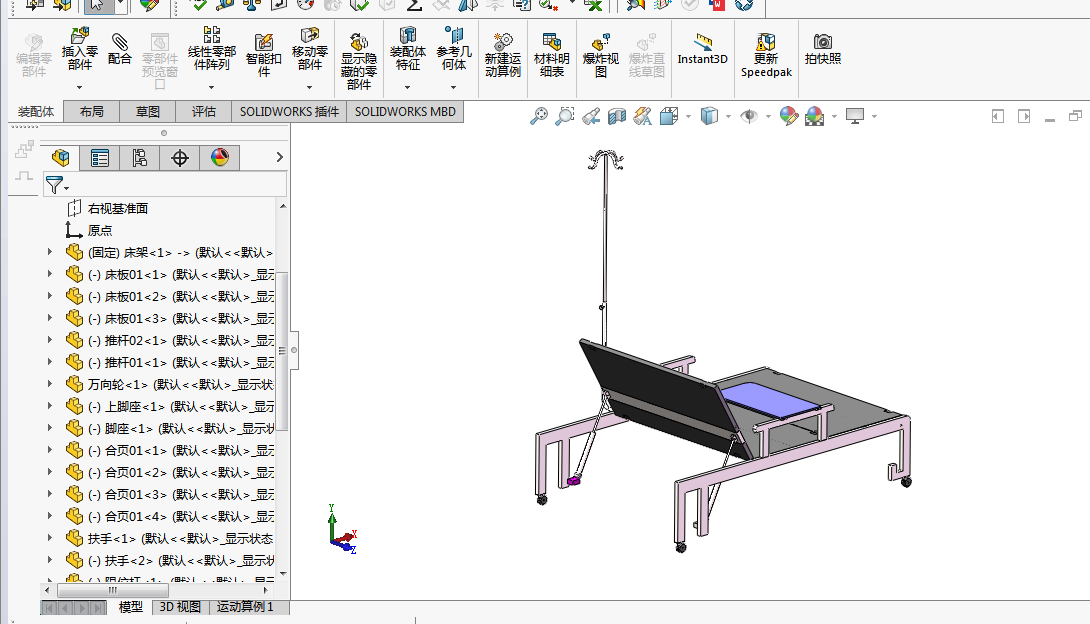
Task: Click the View Settings monitor icon
Action: tap(854, 116)
